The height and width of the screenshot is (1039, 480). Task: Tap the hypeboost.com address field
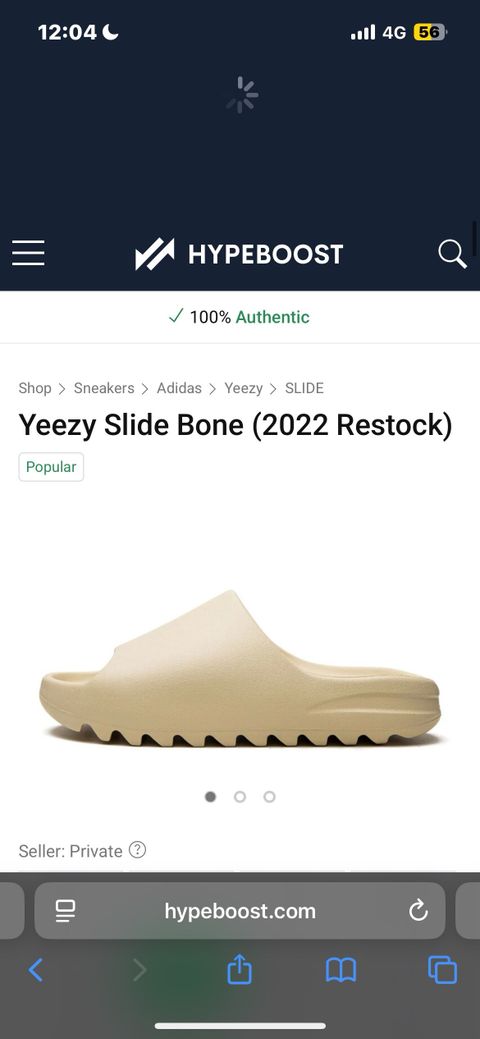point(240,911)
